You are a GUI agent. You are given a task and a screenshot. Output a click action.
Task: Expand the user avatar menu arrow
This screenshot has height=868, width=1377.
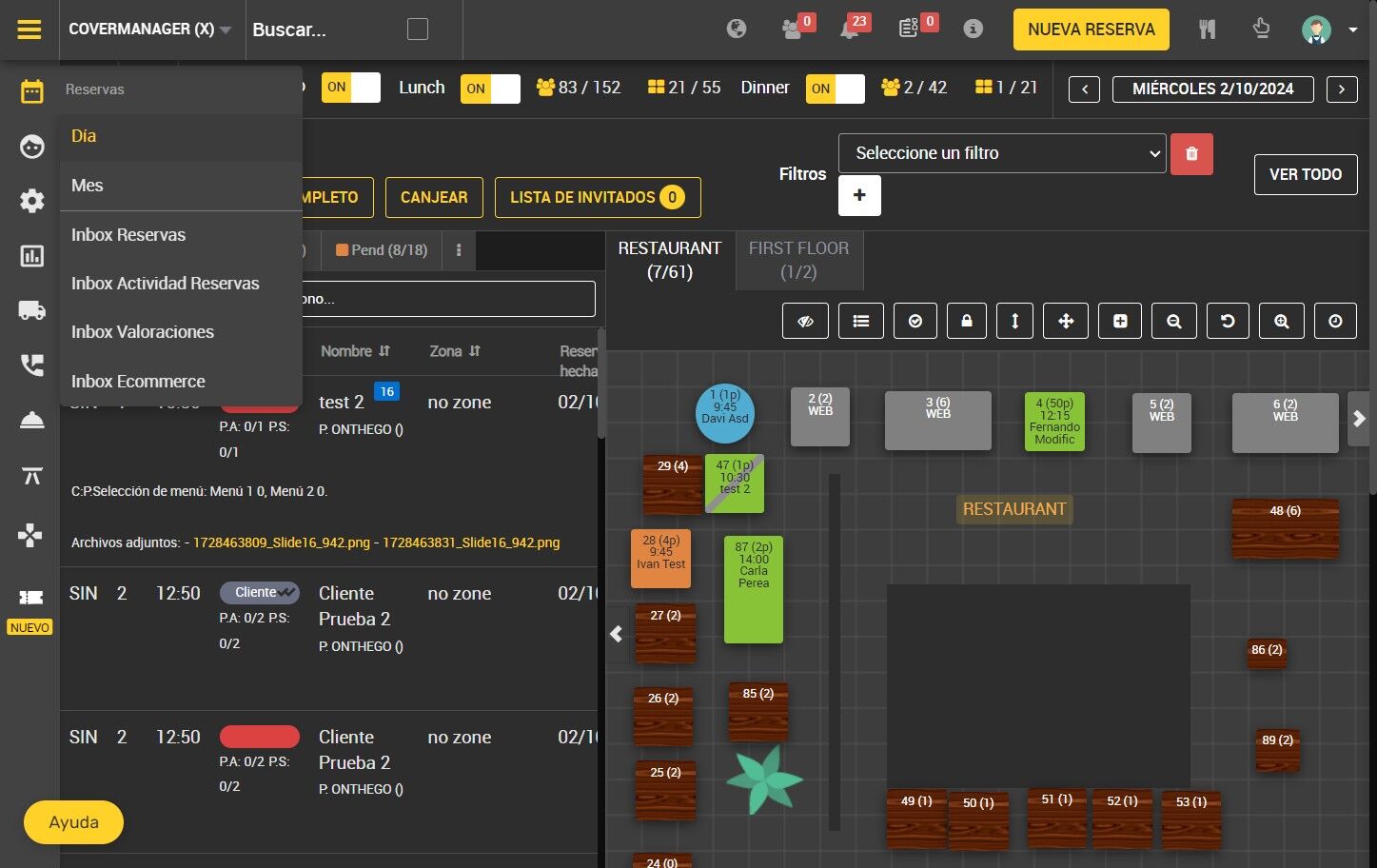1352,30
